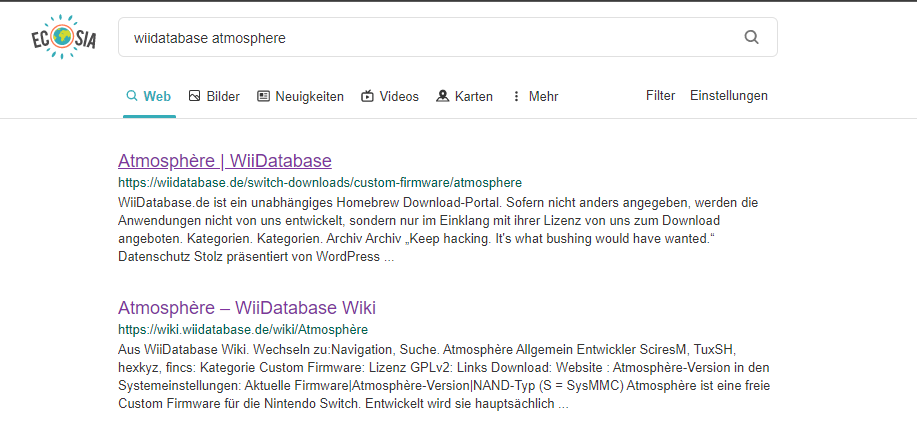Open the Atmosphère | WiiDatabase result
917x431 pixels.
225,160
